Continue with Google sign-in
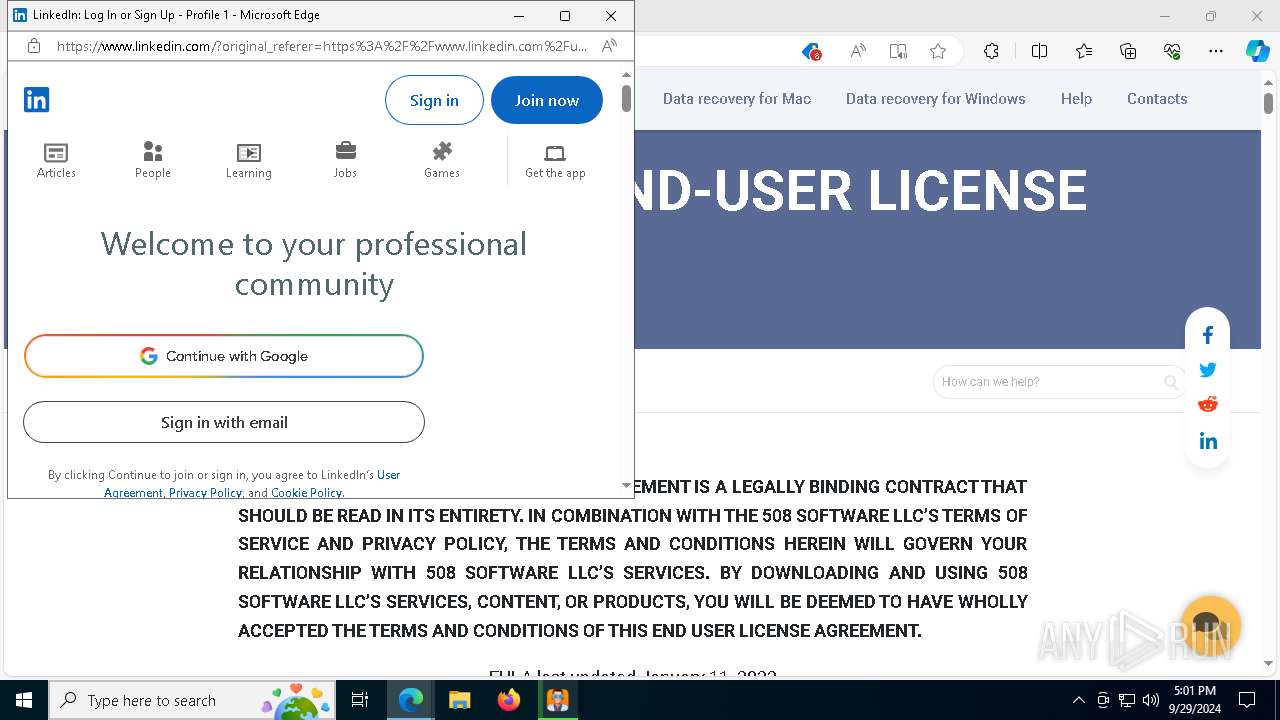Image resolution: width=1280 pixels, height=720 pixels. (224, 356)
